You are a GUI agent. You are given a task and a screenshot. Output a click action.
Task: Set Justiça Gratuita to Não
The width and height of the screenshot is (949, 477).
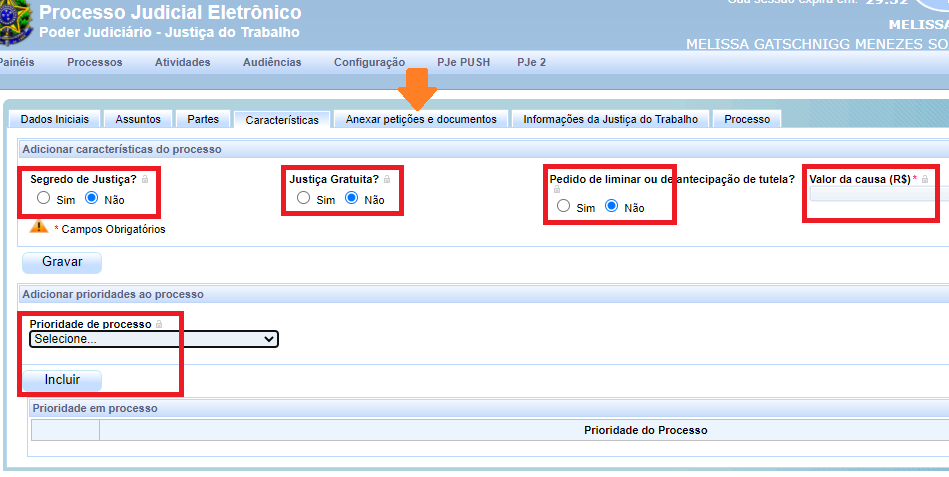[x=352, y=199]
